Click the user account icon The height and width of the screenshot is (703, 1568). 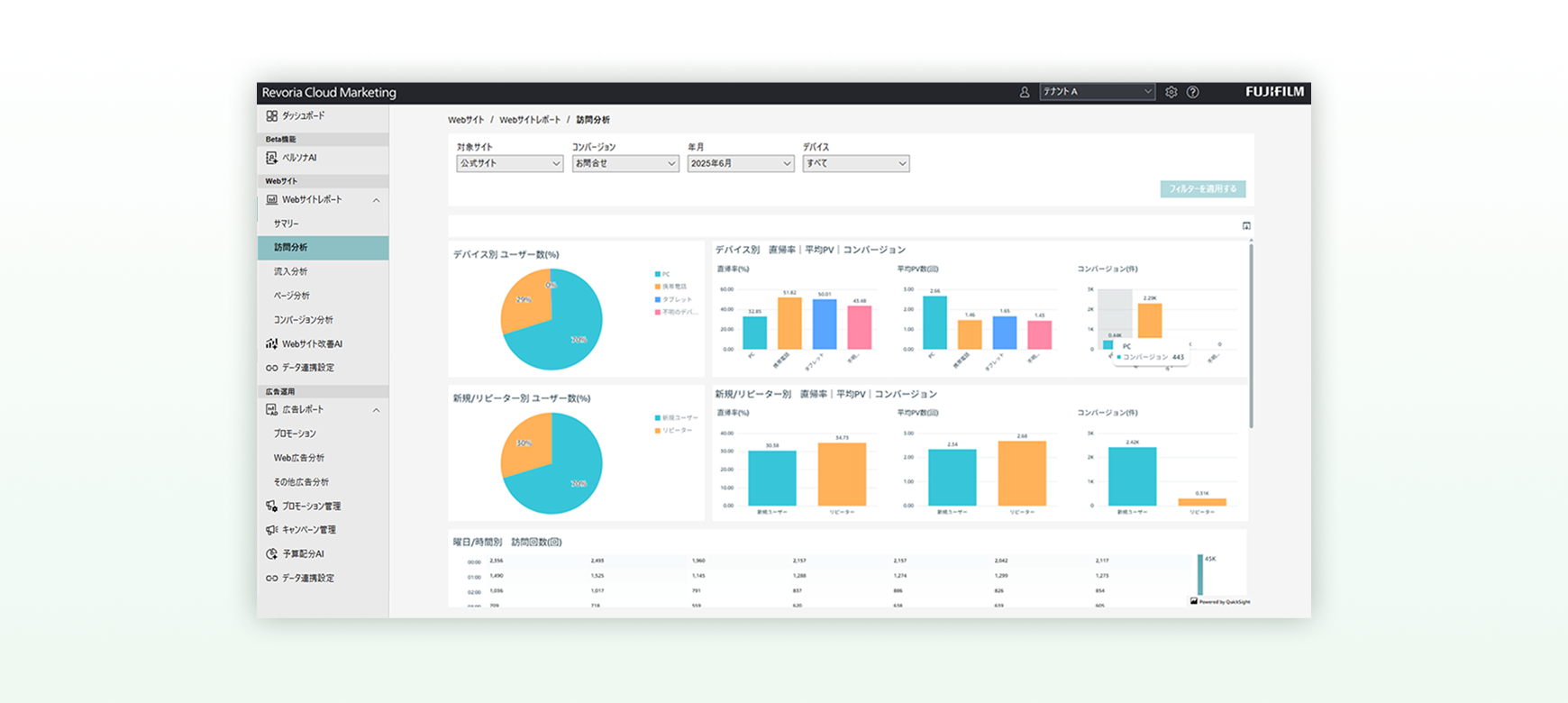click(1025, 92)
